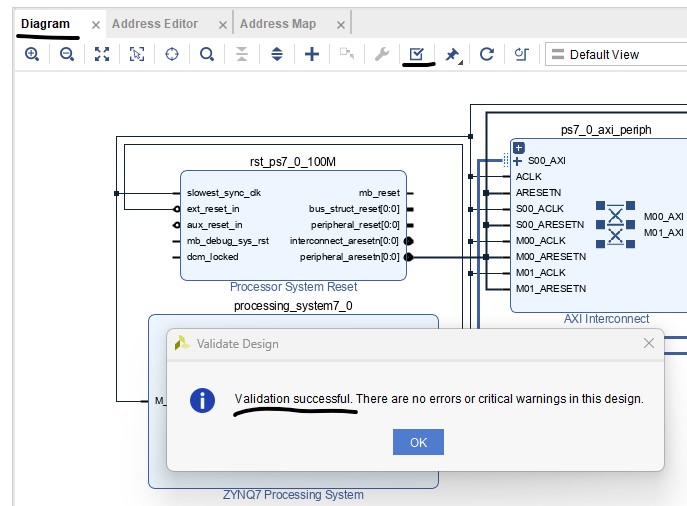Click the Expand All arrows icon
The height and width of the screenshot is (506, 687).
coord(277,54)
